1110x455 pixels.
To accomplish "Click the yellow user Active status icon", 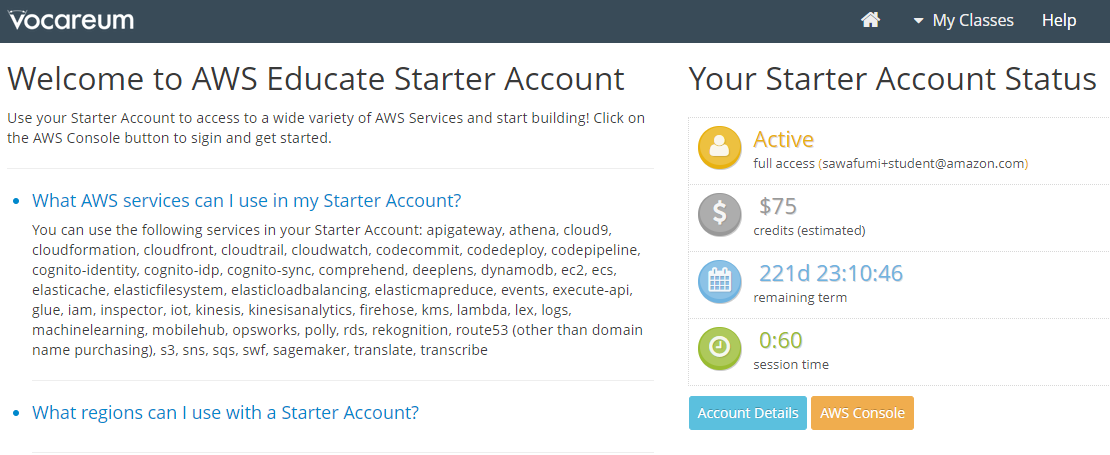I will click(719, 147).
